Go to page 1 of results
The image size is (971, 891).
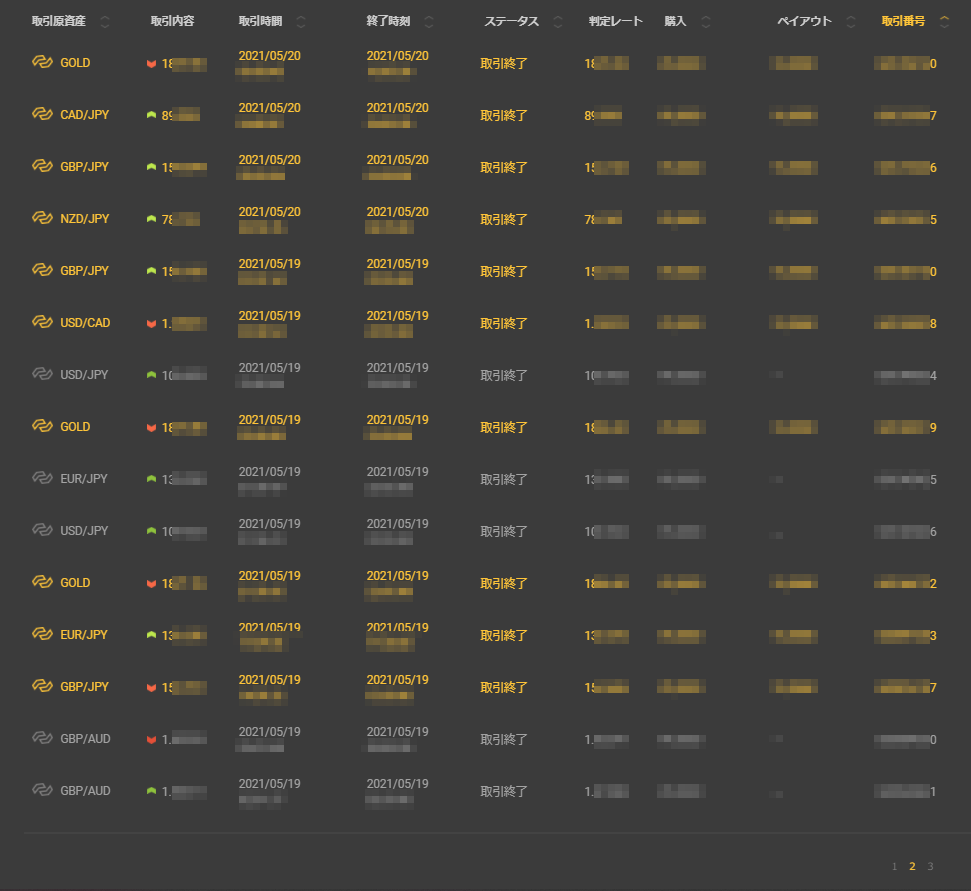click(x=895, y=866)
